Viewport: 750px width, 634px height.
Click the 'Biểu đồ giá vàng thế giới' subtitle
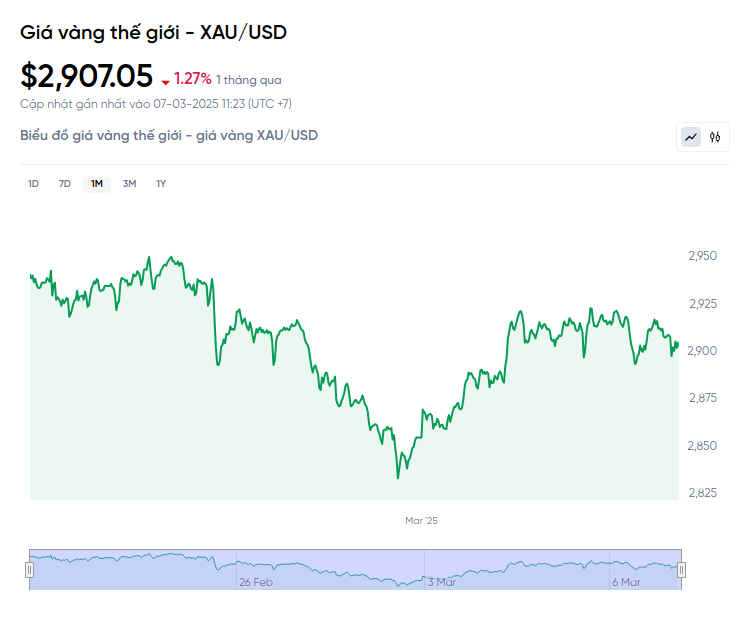point(169,135)
